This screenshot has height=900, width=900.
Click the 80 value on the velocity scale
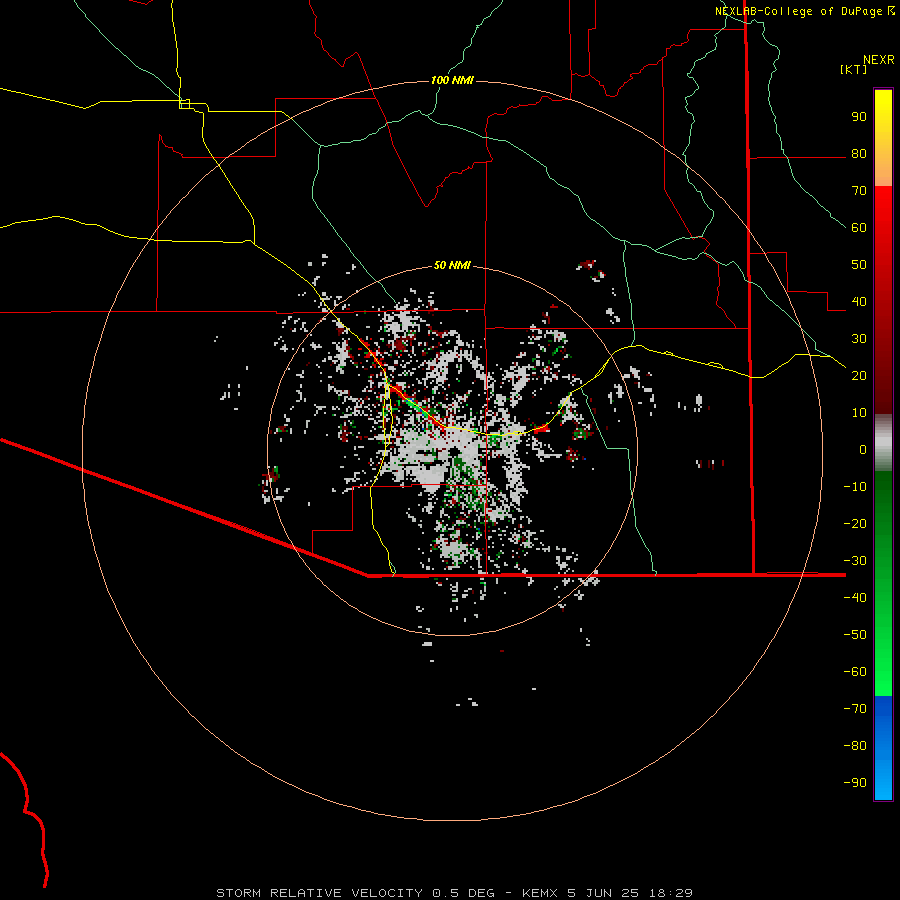859,154
